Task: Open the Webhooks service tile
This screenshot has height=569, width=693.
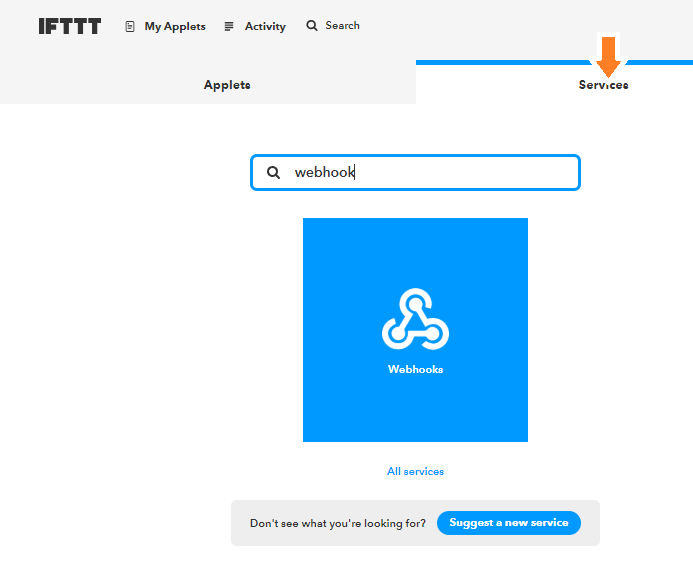Action: 415,330
